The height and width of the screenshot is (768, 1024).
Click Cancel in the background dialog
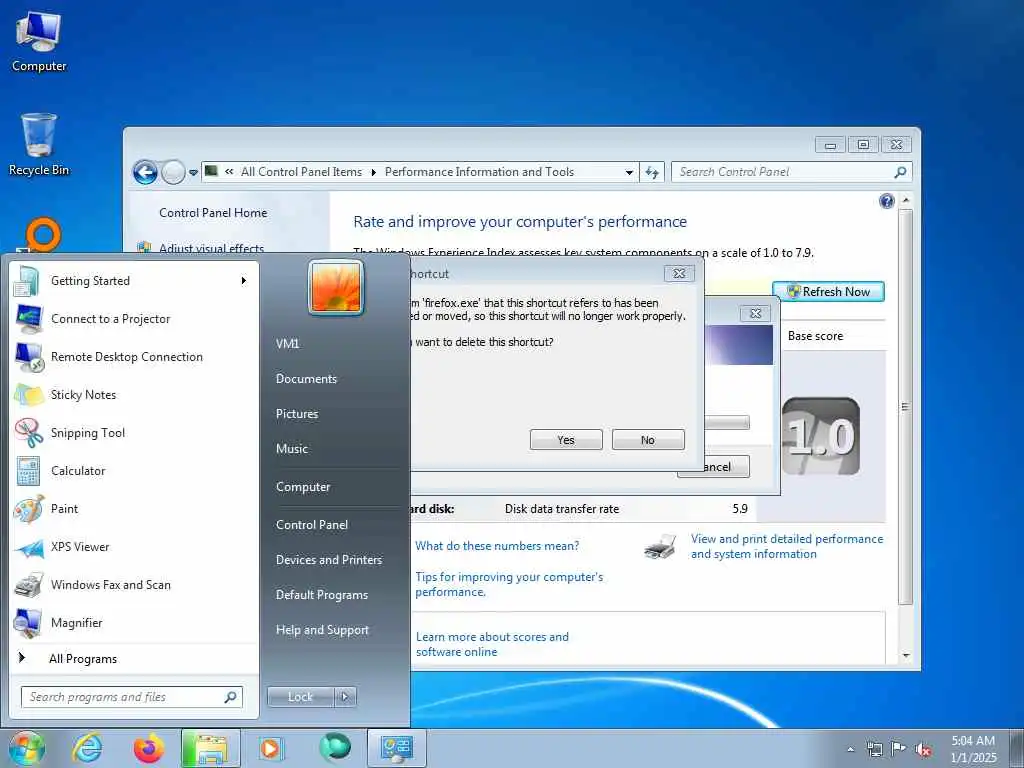(726, 467)
